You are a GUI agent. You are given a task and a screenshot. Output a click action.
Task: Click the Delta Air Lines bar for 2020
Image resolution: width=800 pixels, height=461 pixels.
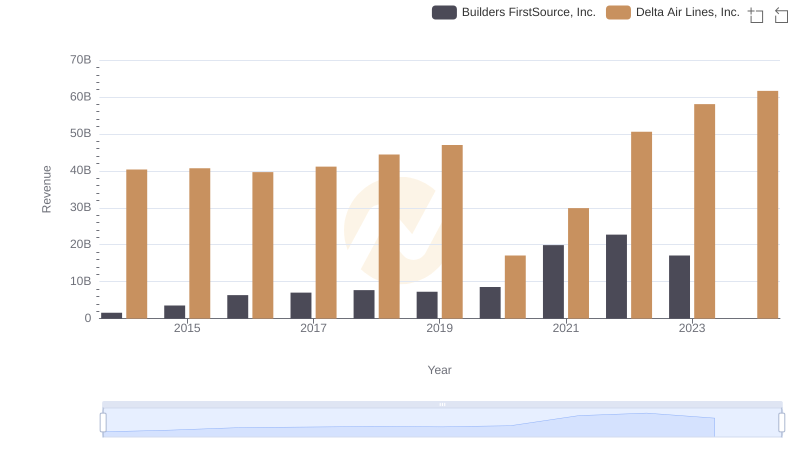pos(515,287)
